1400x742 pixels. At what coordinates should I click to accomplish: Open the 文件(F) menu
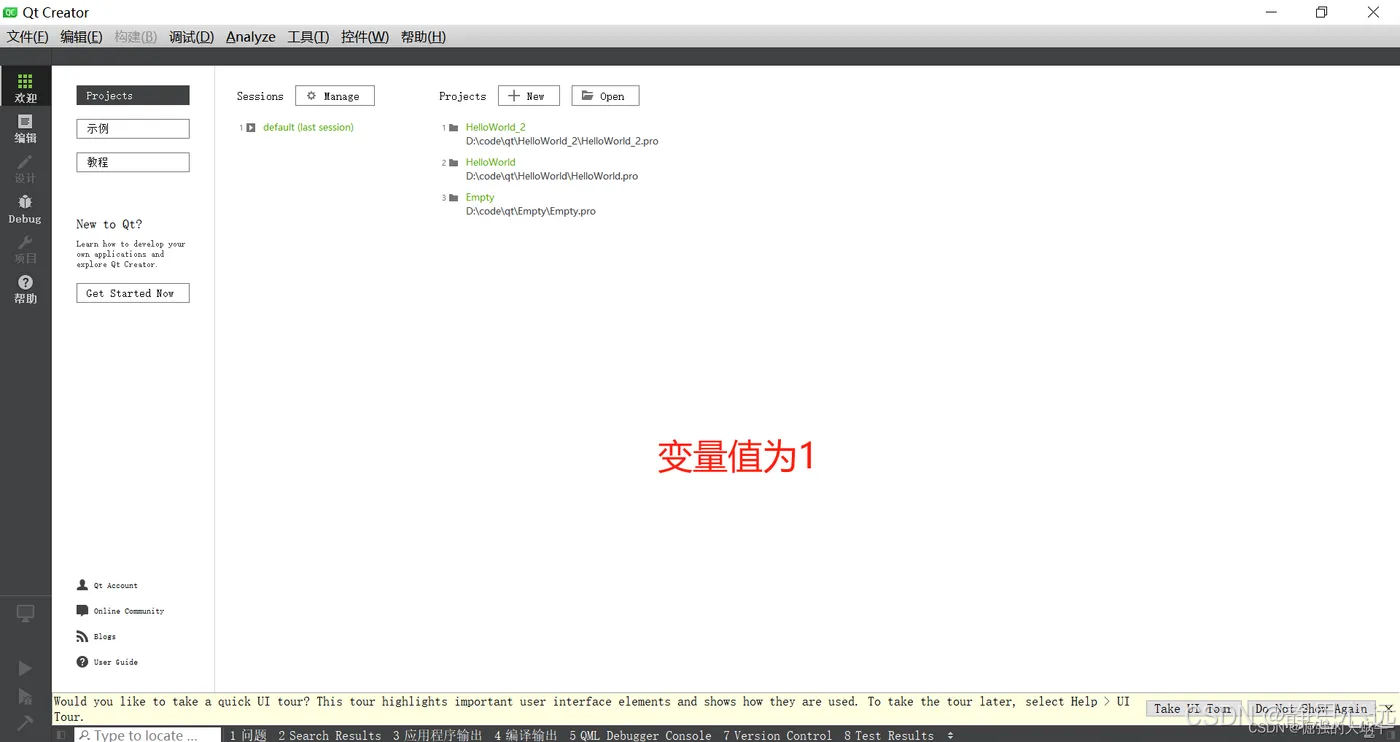[x=27, y=37]
